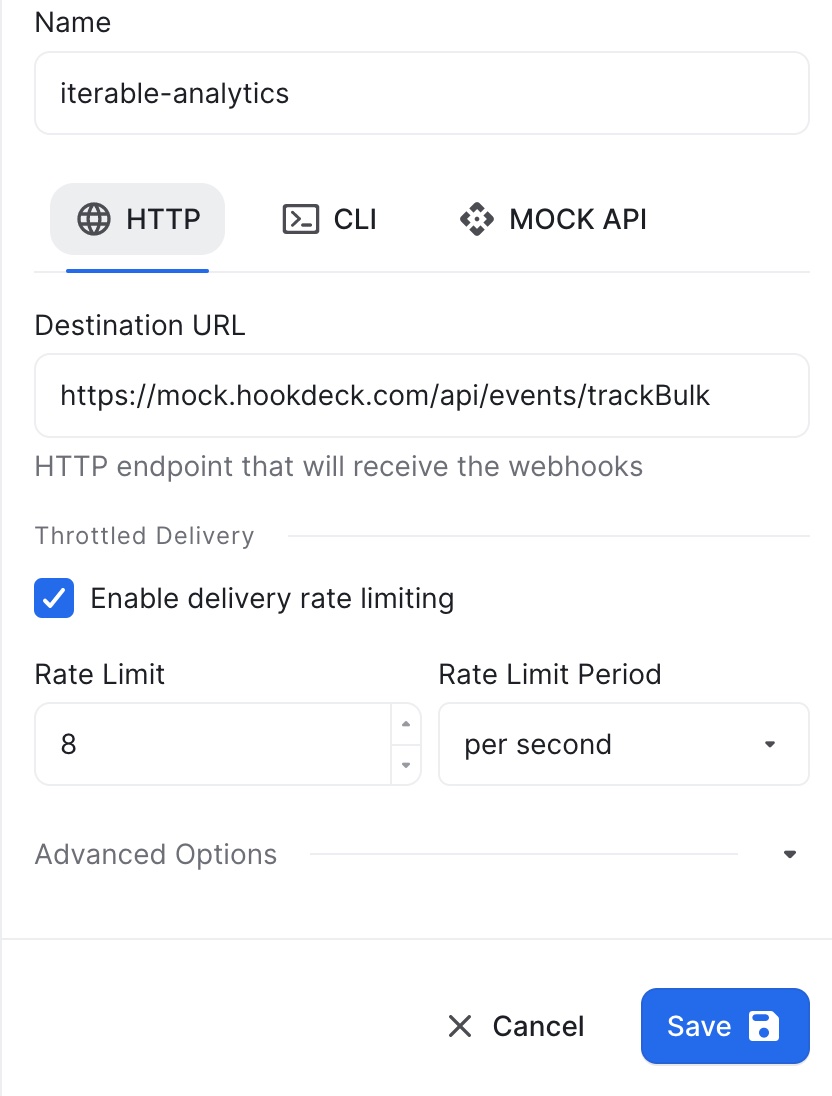Switch to the CLI tab
Image resolution: width=832 pixels, height=1096 pixels.
(328, 219)
